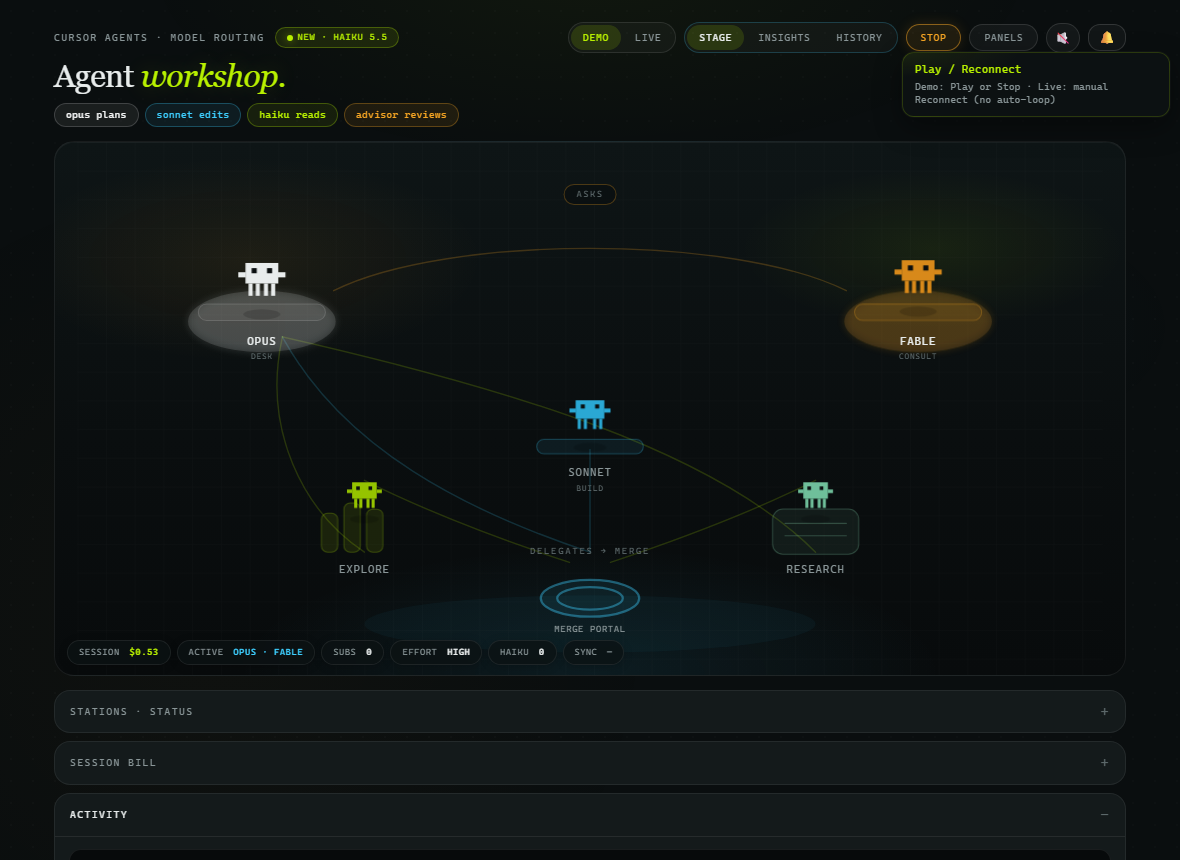Click the Delegates Merge label
This screenshot has height=860, width=1180.
pyautogui.click(x=589, y=552)
